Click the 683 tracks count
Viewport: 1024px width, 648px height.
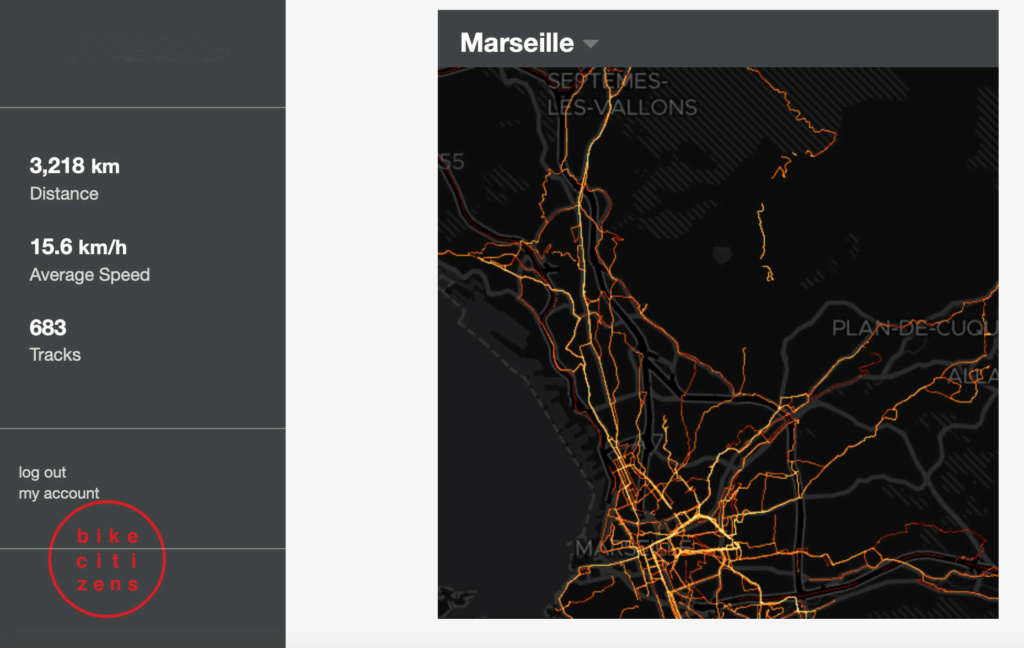coord(48,327)
